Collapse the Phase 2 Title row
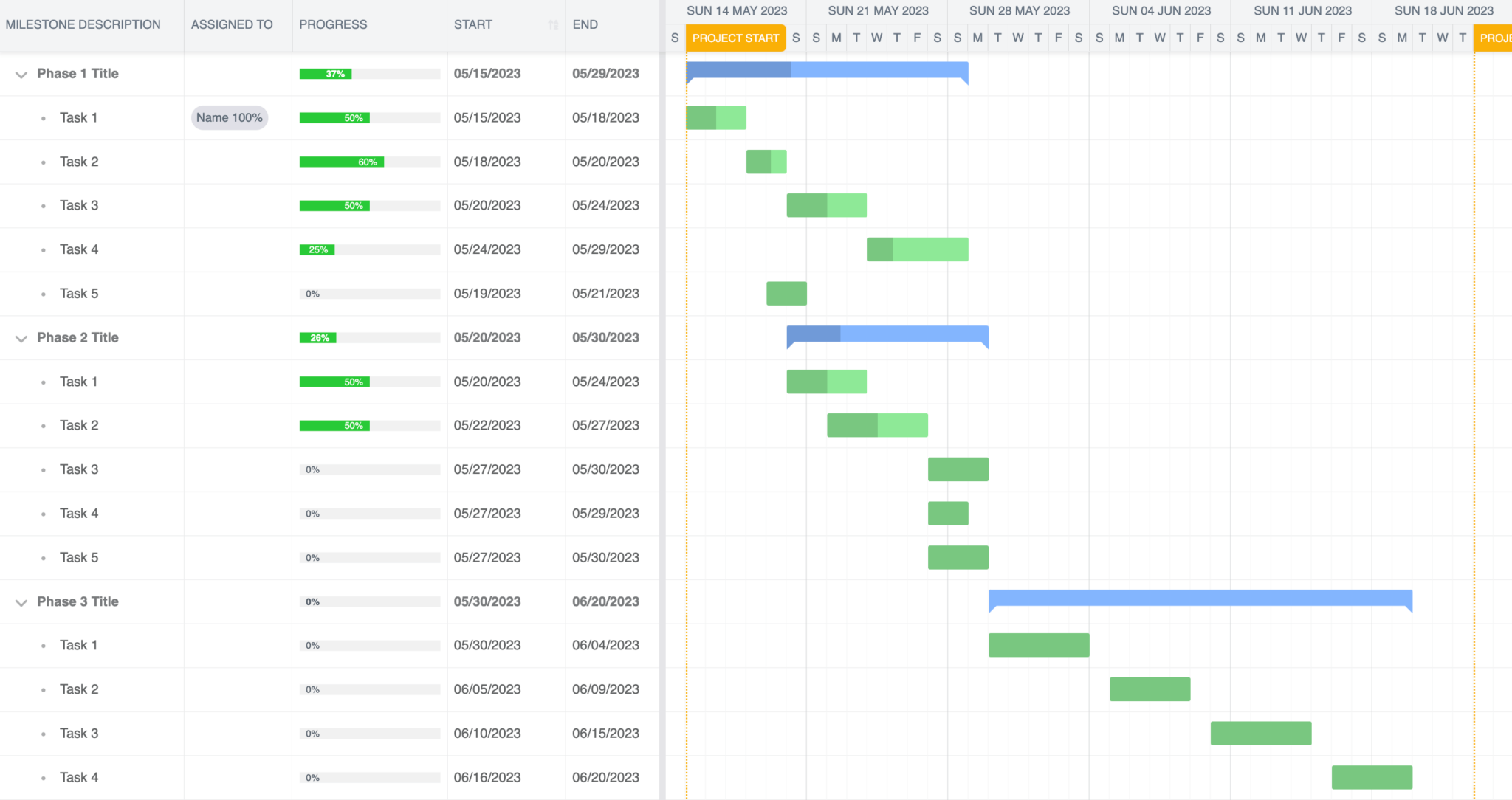This screenshot has width=1512, height=800. (x=21, y=338)
